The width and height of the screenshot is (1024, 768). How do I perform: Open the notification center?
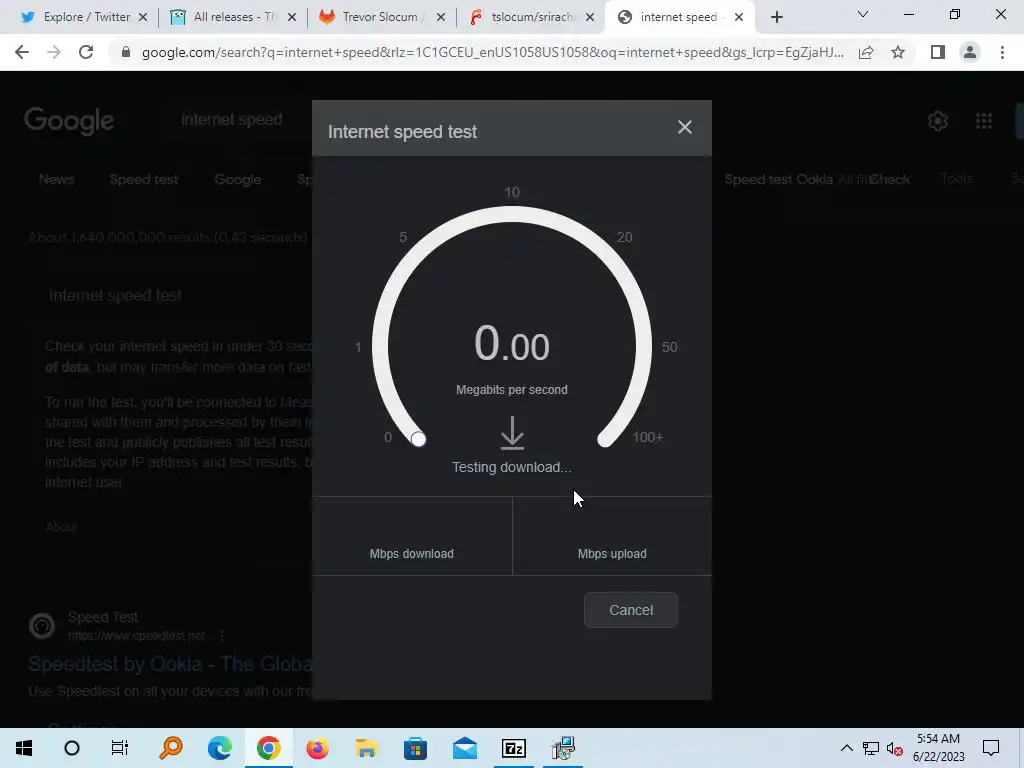(991, 748)
